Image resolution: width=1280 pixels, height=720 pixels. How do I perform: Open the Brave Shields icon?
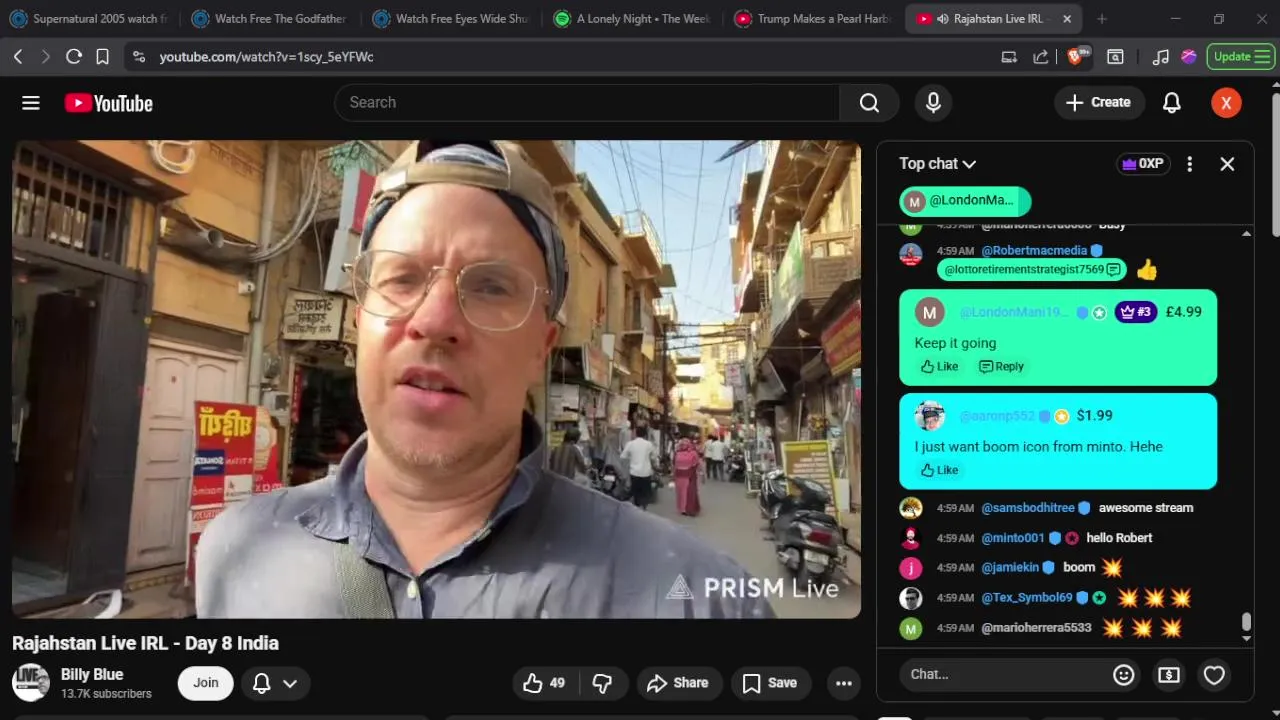tap(1077, 57)
